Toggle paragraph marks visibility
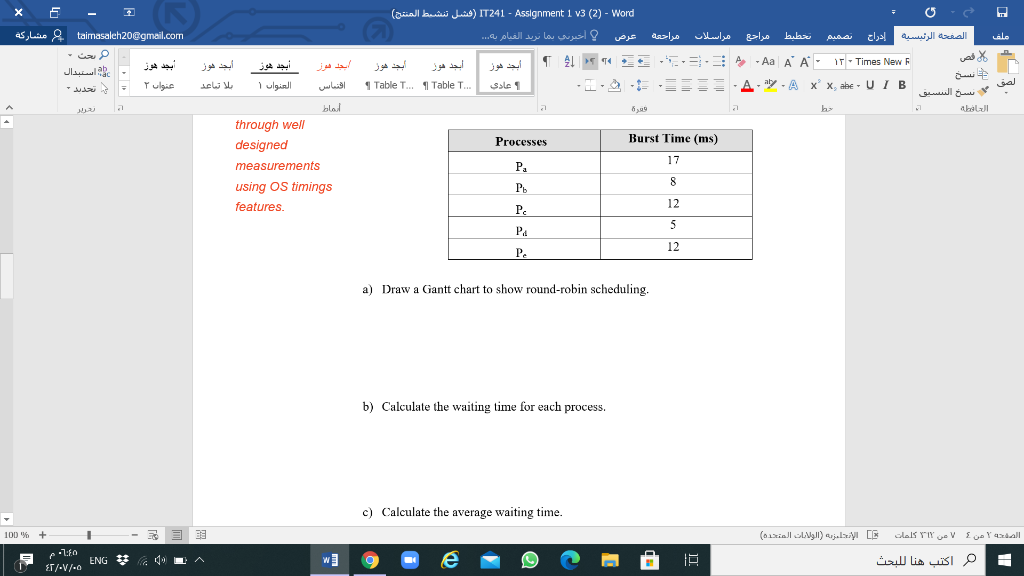 548,61
